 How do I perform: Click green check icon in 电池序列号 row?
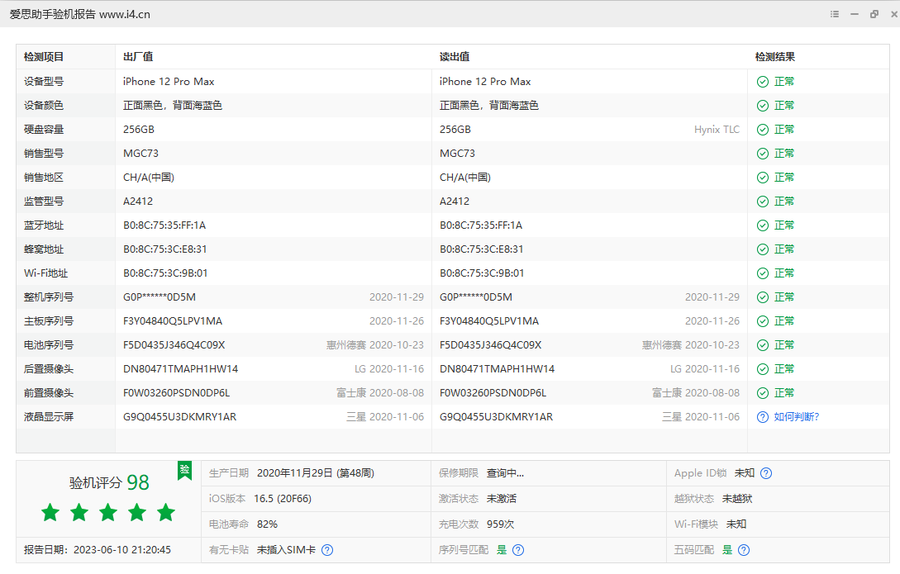tap(763, 345)
